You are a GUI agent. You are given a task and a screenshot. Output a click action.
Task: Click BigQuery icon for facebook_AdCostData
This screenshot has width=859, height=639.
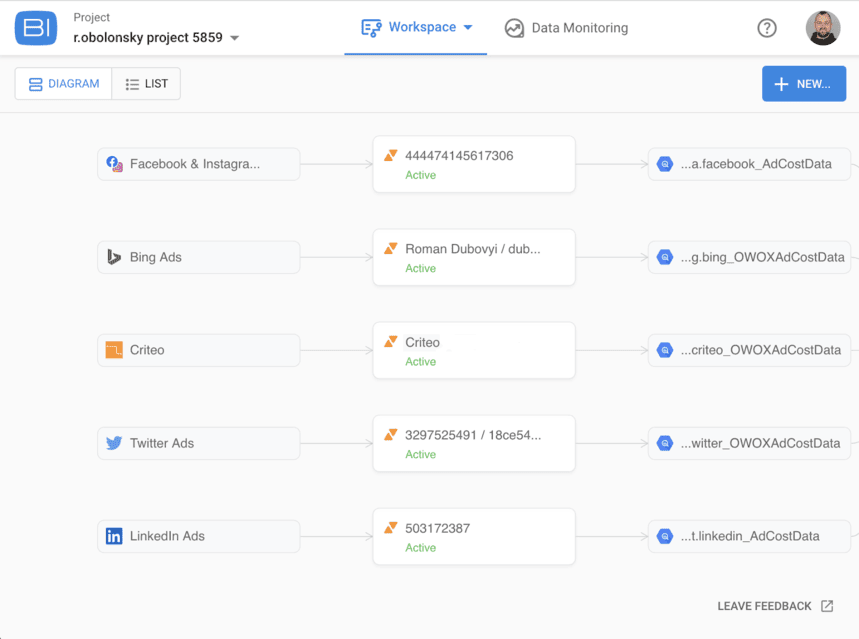(665, 164)
